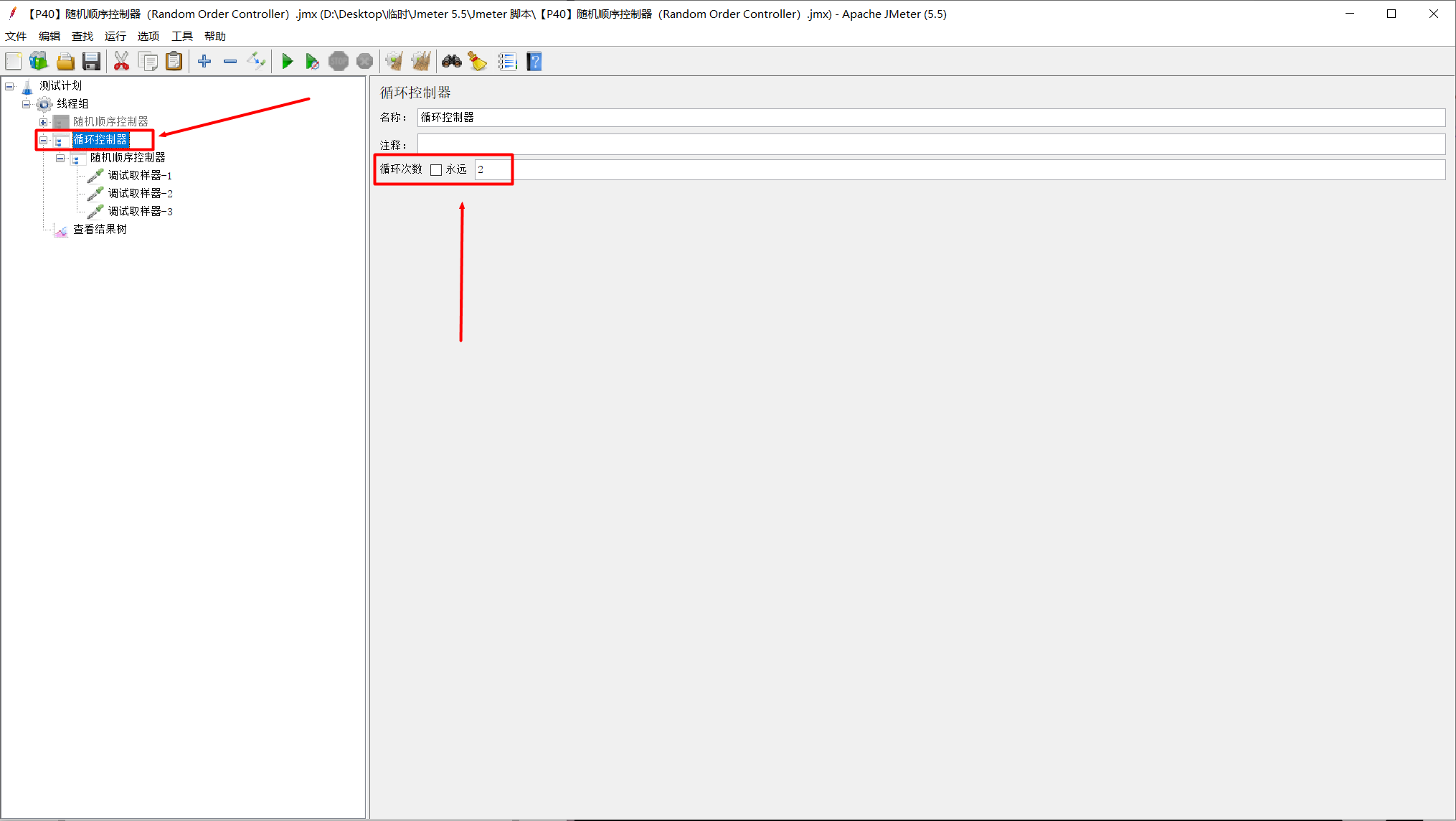Click the Clear results broom icon
Image resolution: width=1456 pixels, height=821 pixels.
[x=394, y=62]
